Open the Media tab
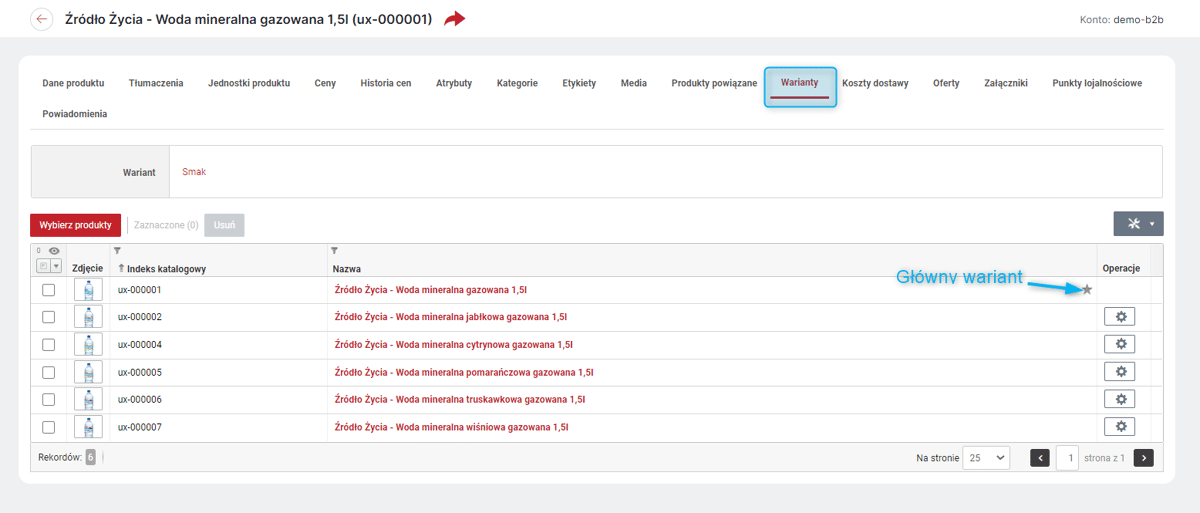The height and width of the screenshot is (513, 1200). point(633,83)
